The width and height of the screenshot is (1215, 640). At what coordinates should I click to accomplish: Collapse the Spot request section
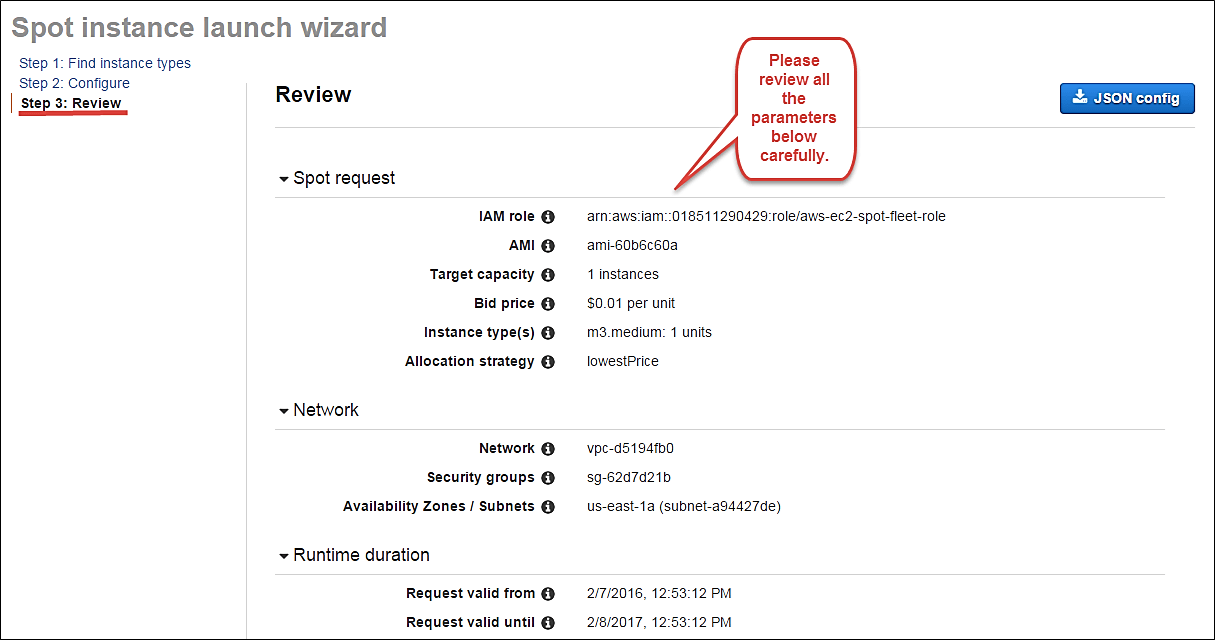pyautogui.click(x=284, y=179)
